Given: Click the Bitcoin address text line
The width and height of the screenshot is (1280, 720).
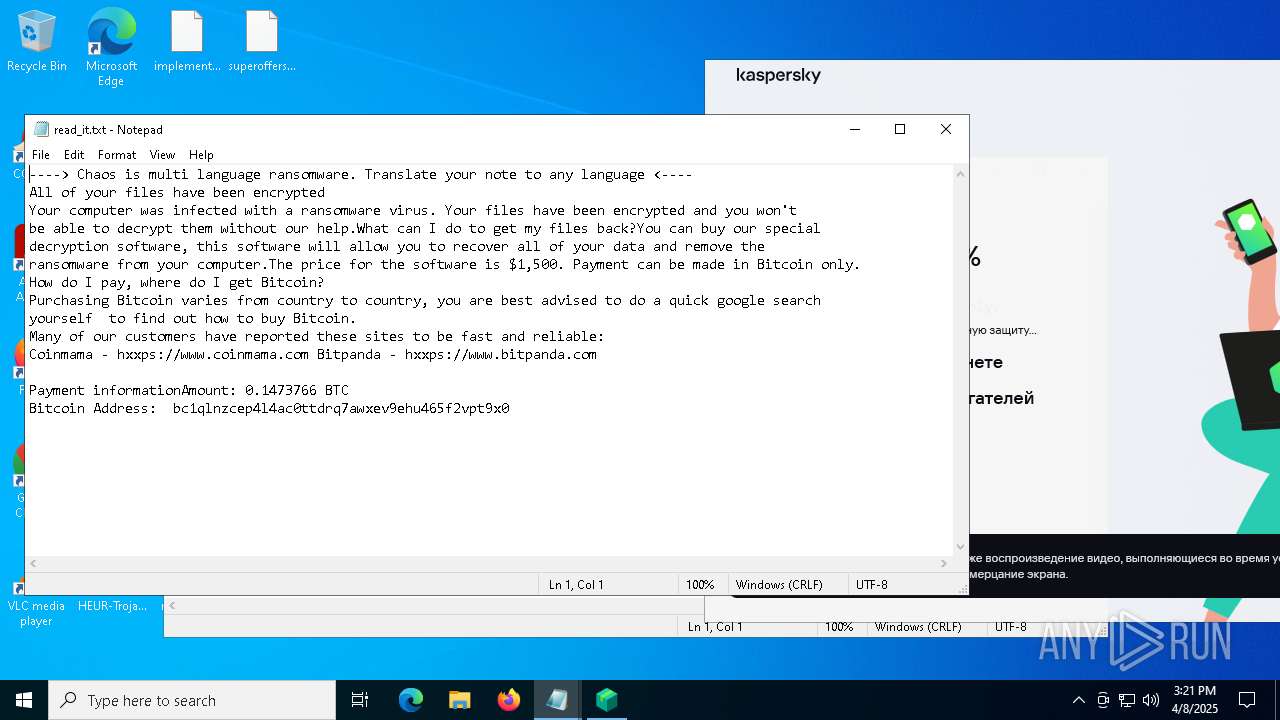Looking at the screenshot, I should click(269, 408).
